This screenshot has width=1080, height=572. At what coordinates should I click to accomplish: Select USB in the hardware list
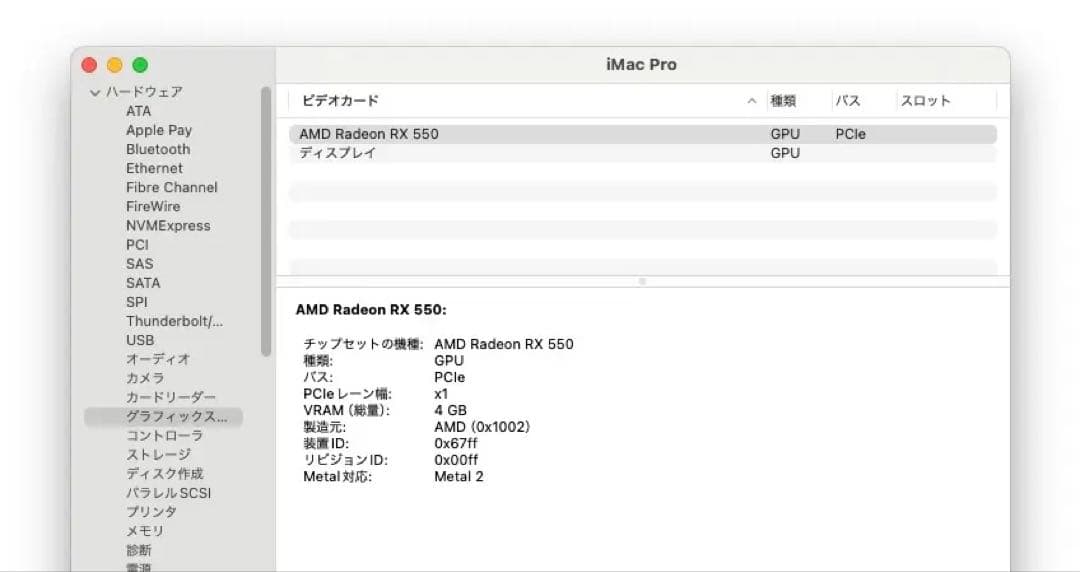[x=141, y=340]
